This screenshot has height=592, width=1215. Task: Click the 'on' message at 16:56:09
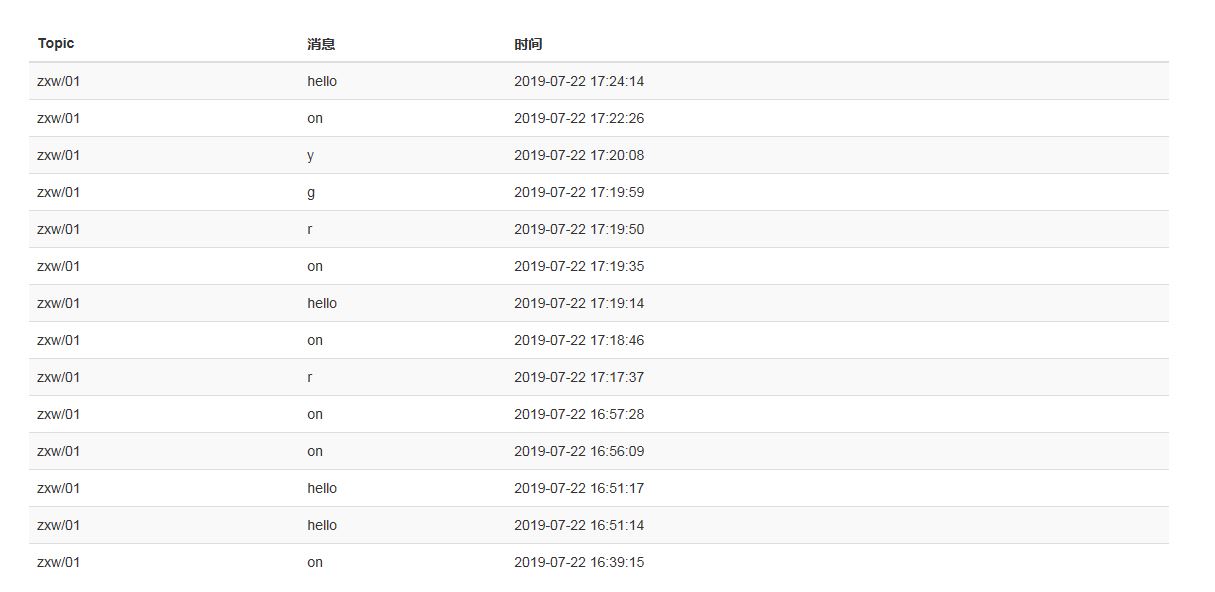coord(315,451)
